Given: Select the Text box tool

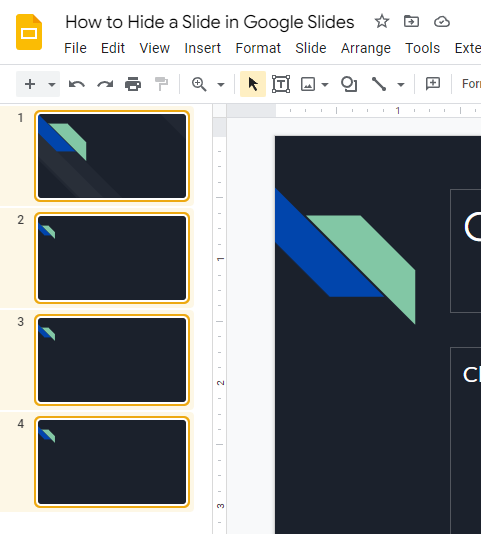Looking at the screenshot, I should (281, 84).
